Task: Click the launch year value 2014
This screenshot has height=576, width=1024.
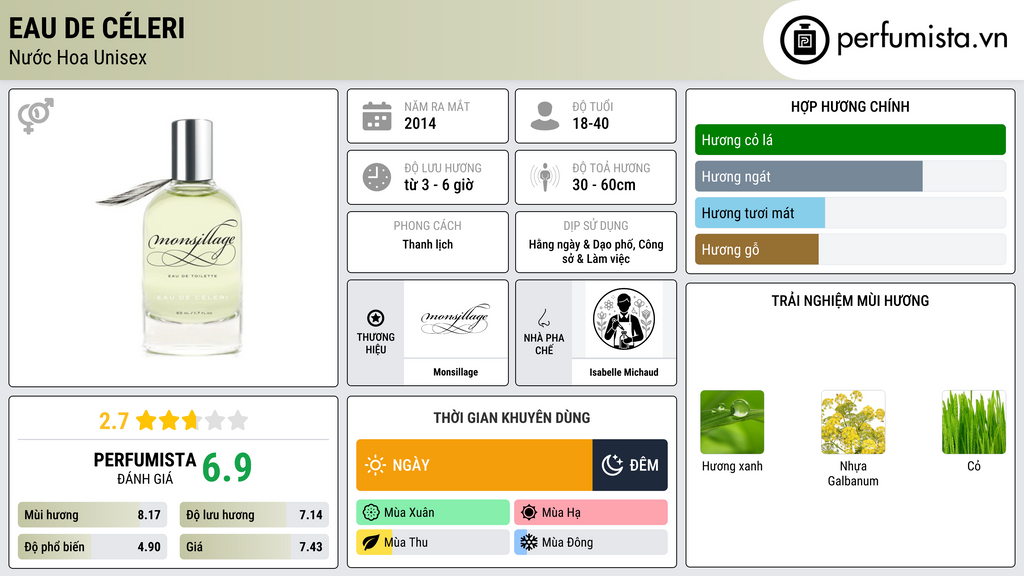Action: click(420, 123)
